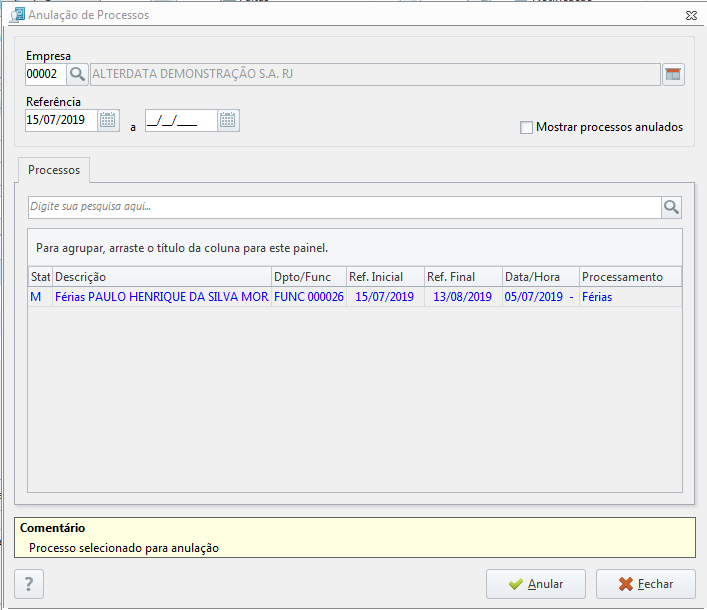Image resolution: width=707 pixels, height=610 pixels.
Task: Sort by the Descrição column header
Action: pos(162,277)
